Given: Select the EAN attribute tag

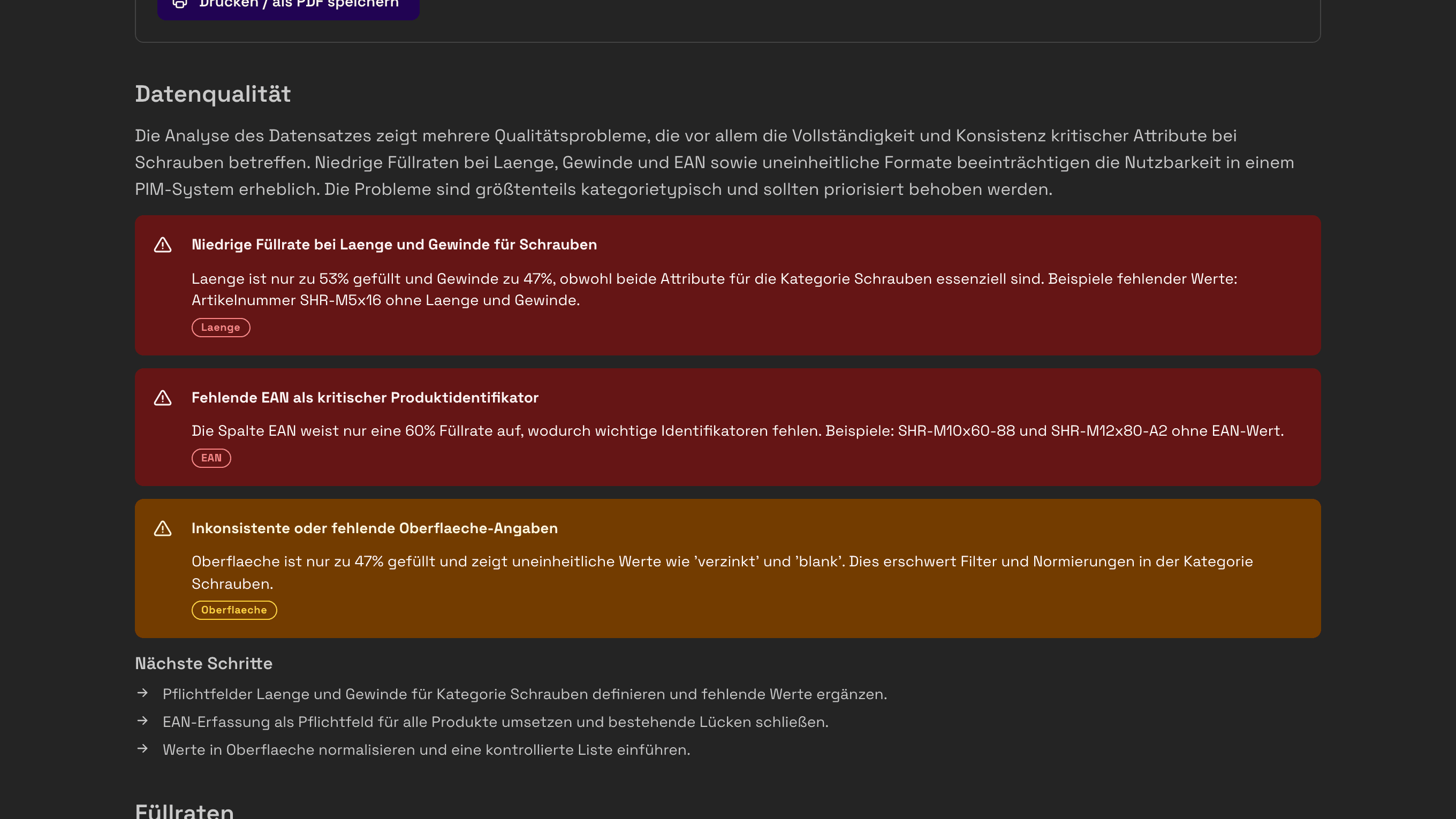Looking at the screenshot, I should pyautogui.click(x=211, y=458).
